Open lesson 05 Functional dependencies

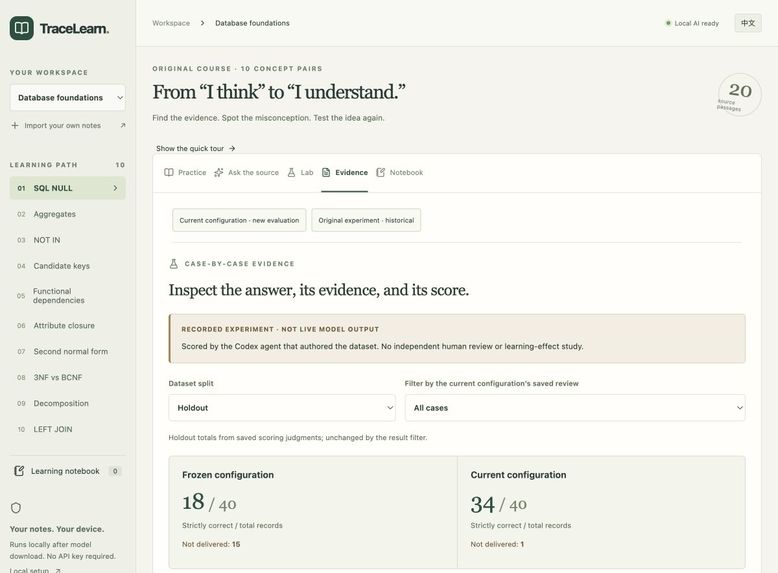67,296
